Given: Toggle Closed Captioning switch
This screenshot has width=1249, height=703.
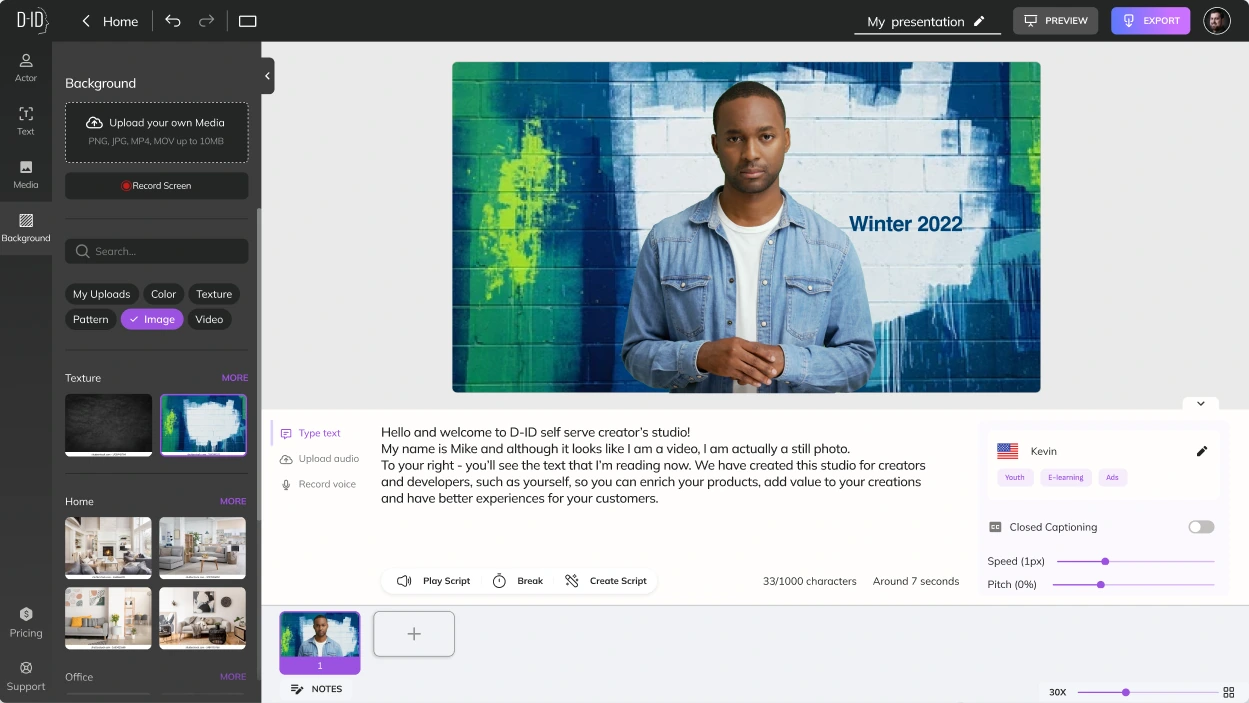Looking at the screenshot, I should coord(1201,527).
